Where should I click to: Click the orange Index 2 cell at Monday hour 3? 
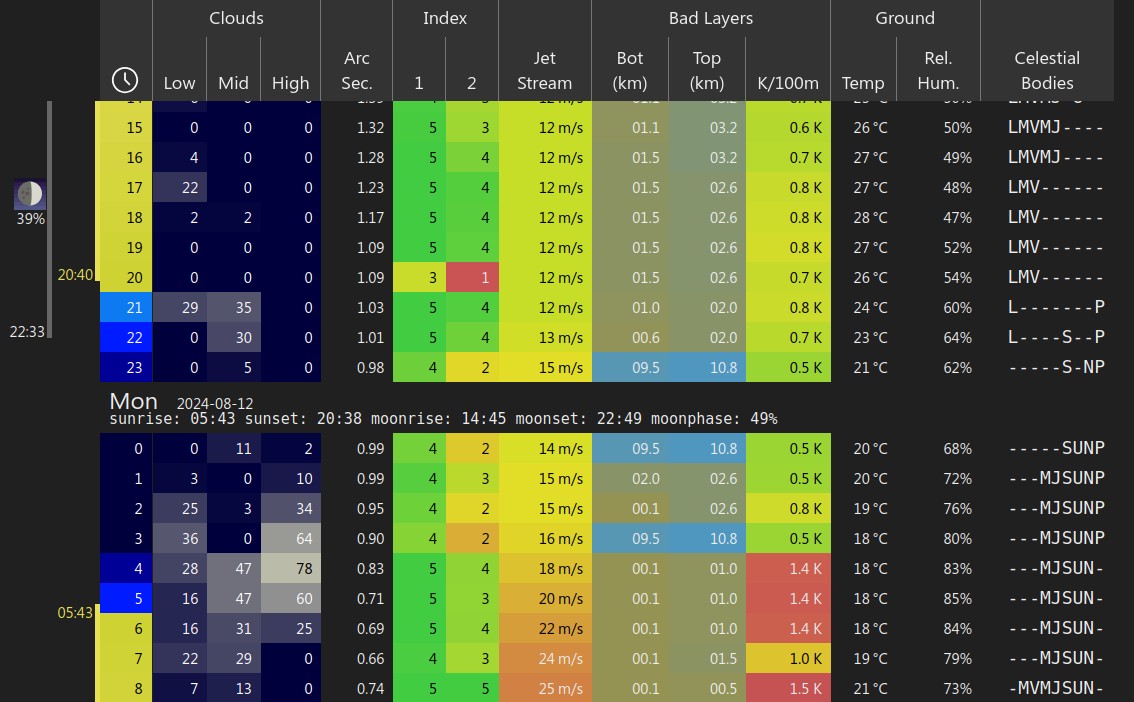(472, 539)
